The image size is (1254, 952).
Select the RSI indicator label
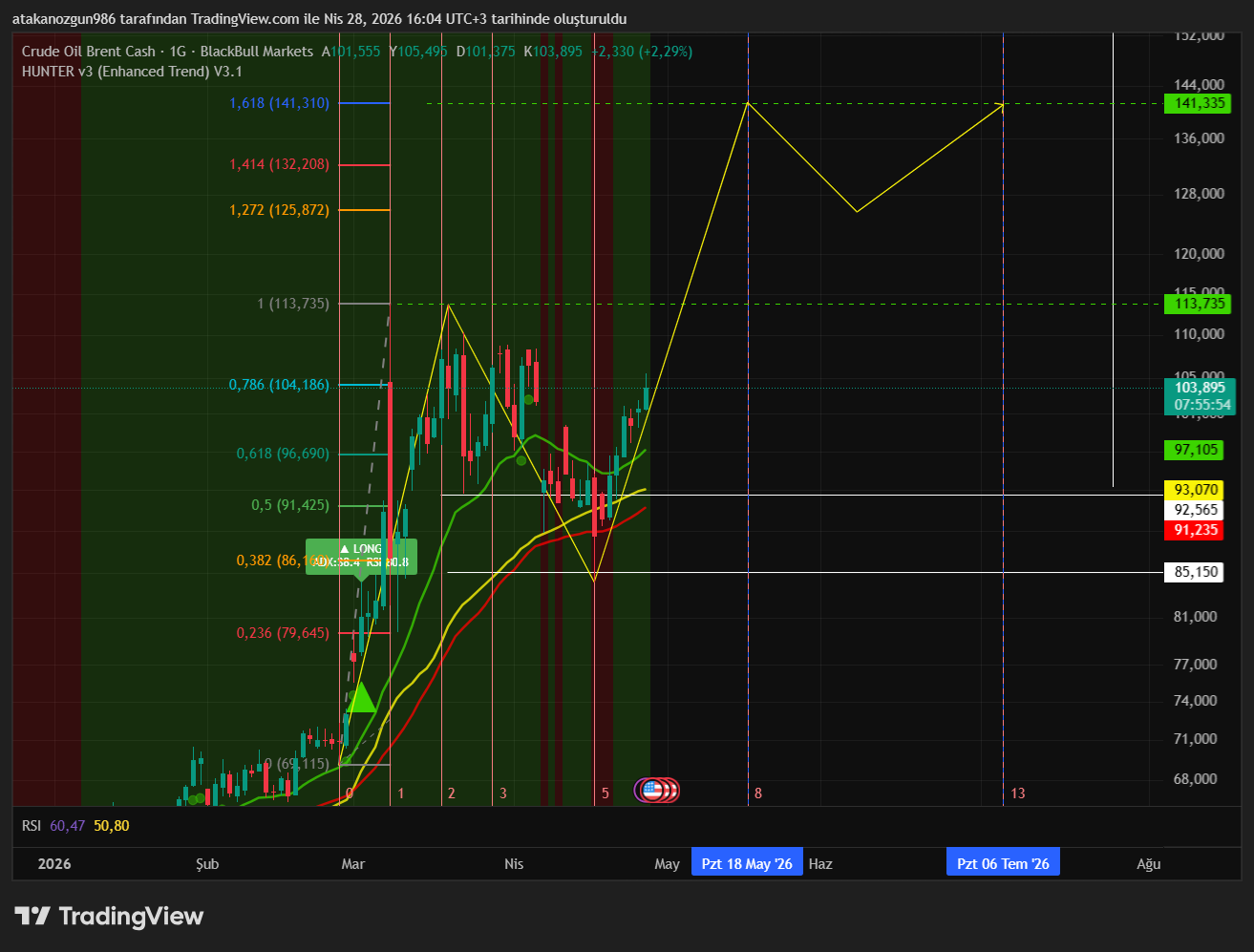(32, 826)
